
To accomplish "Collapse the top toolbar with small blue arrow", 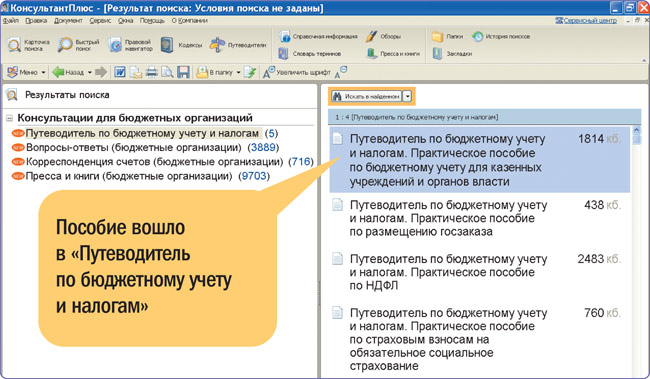I will pos(644,61).
